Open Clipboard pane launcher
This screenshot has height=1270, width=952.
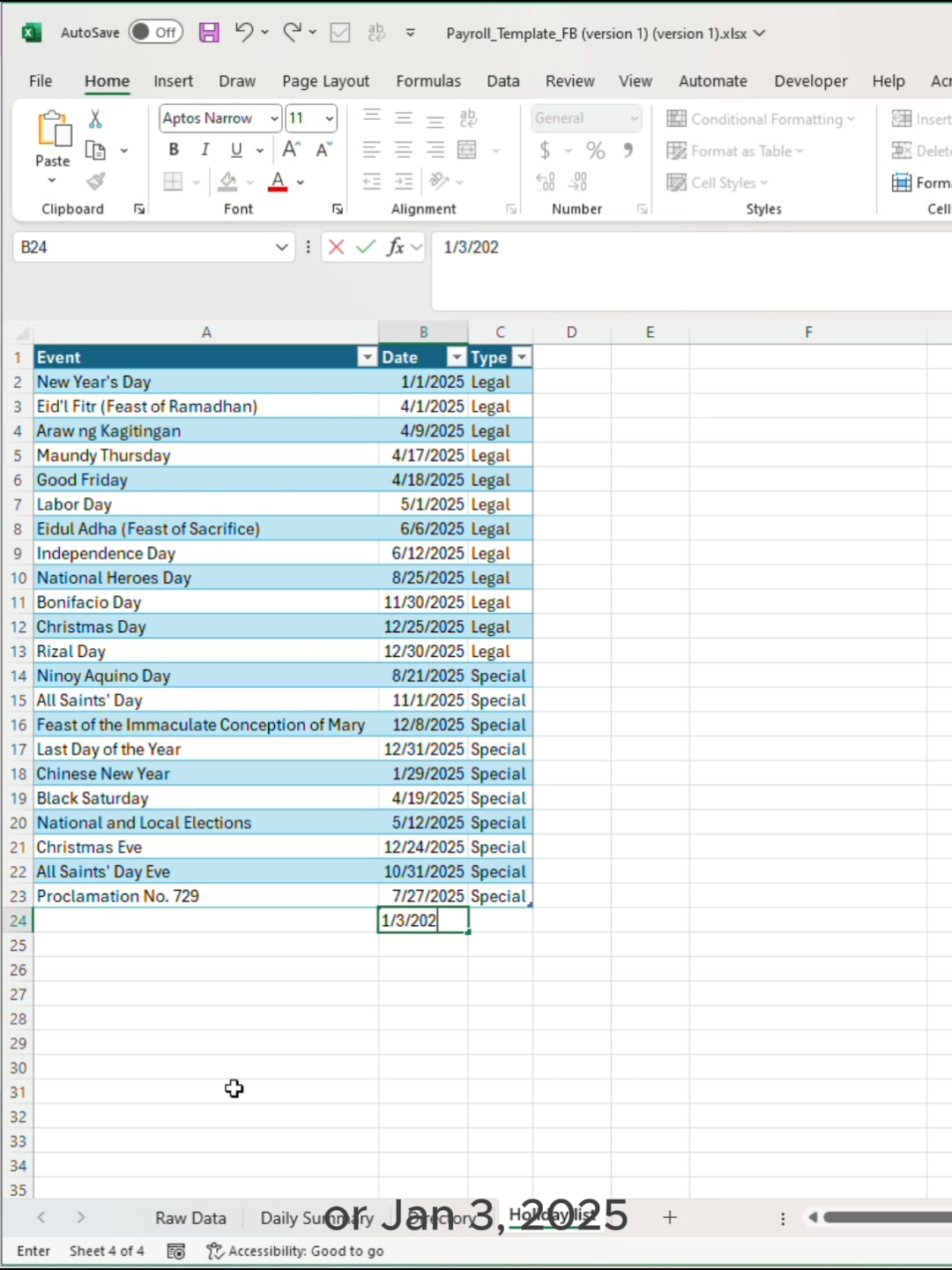click(x=139, y=209)
